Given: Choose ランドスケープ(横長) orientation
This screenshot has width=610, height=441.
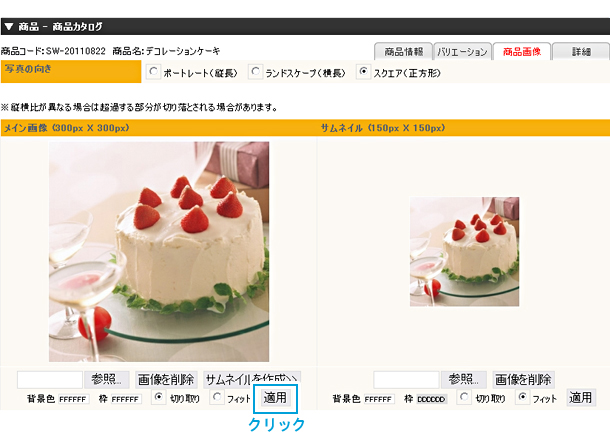Looking at the screenshot, I should [x=255, y=72].
